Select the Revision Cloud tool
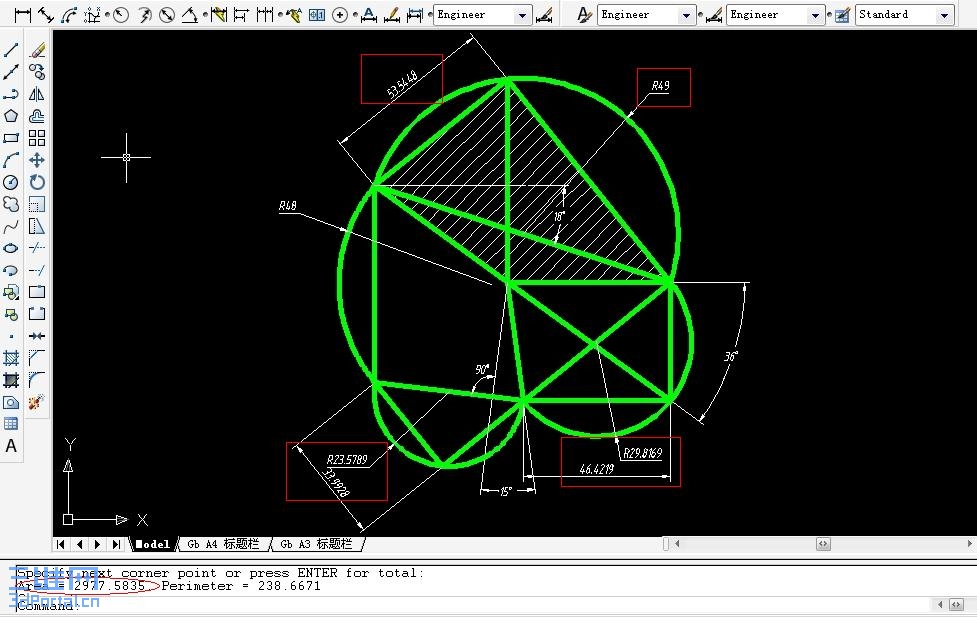 (11, 204)
